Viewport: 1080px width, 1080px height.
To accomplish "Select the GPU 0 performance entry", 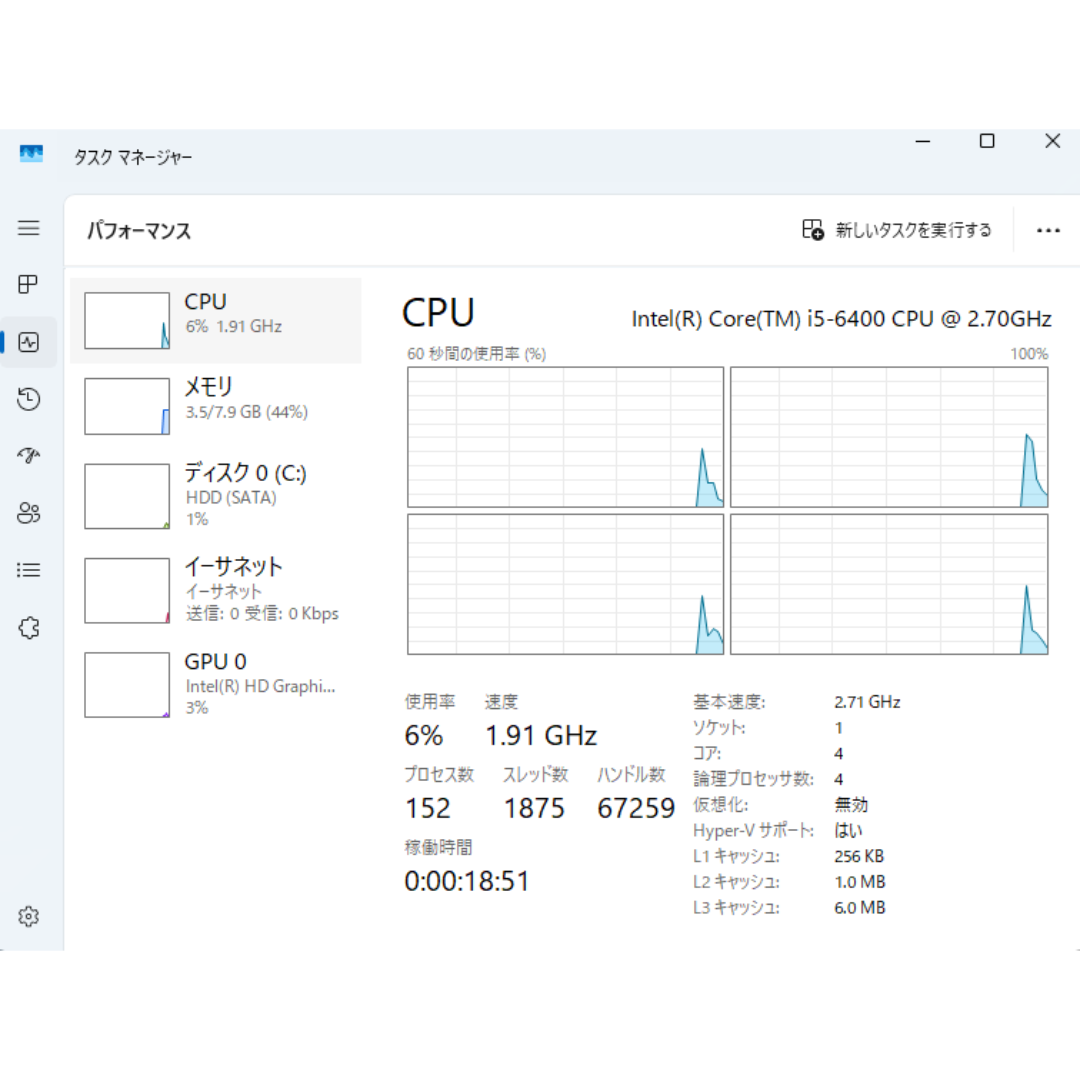I will click(216, 685).
